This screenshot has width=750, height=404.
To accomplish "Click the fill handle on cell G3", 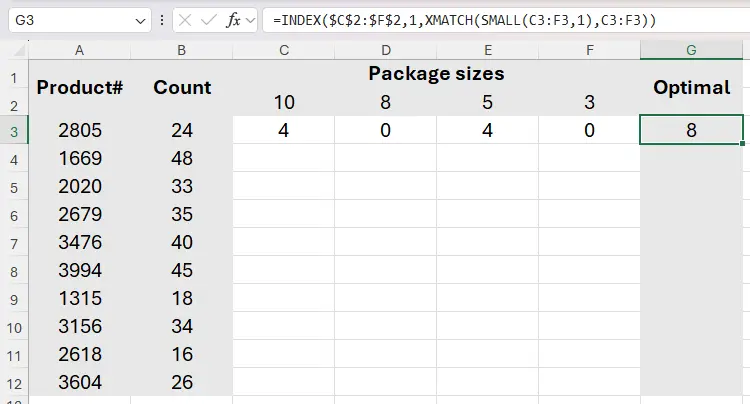I will click(x=742, y=143).
